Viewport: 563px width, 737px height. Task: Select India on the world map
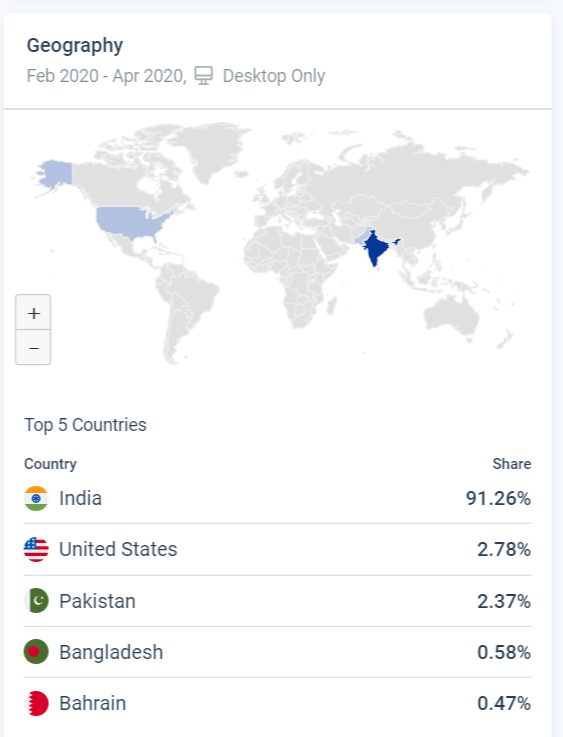point(376,247)
